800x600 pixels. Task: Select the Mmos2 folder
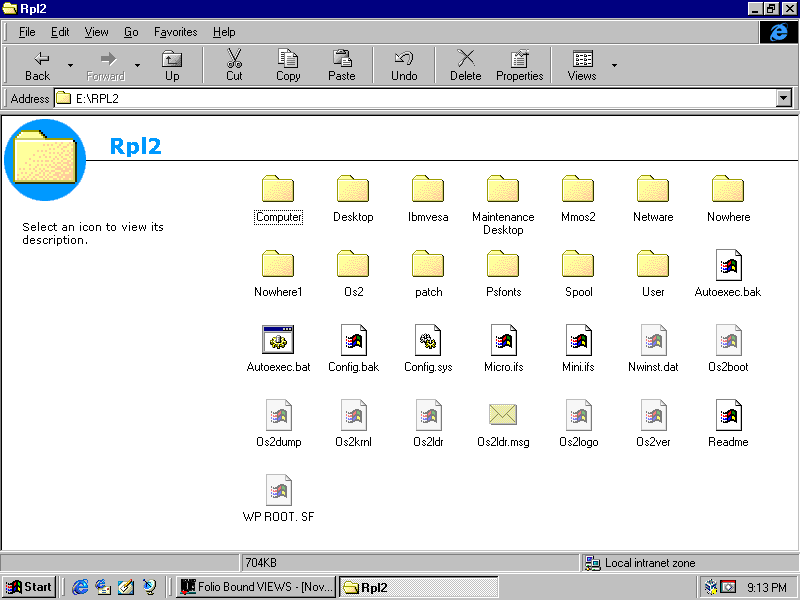tap(578, 200)
